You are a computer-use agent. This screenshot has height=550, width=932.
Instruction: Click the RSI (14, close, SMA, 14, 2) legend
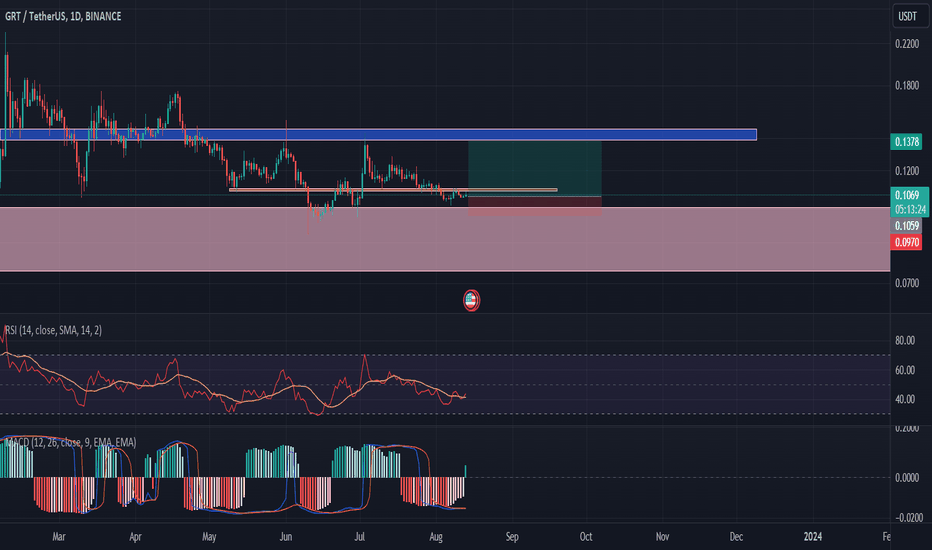coord(53,330)
